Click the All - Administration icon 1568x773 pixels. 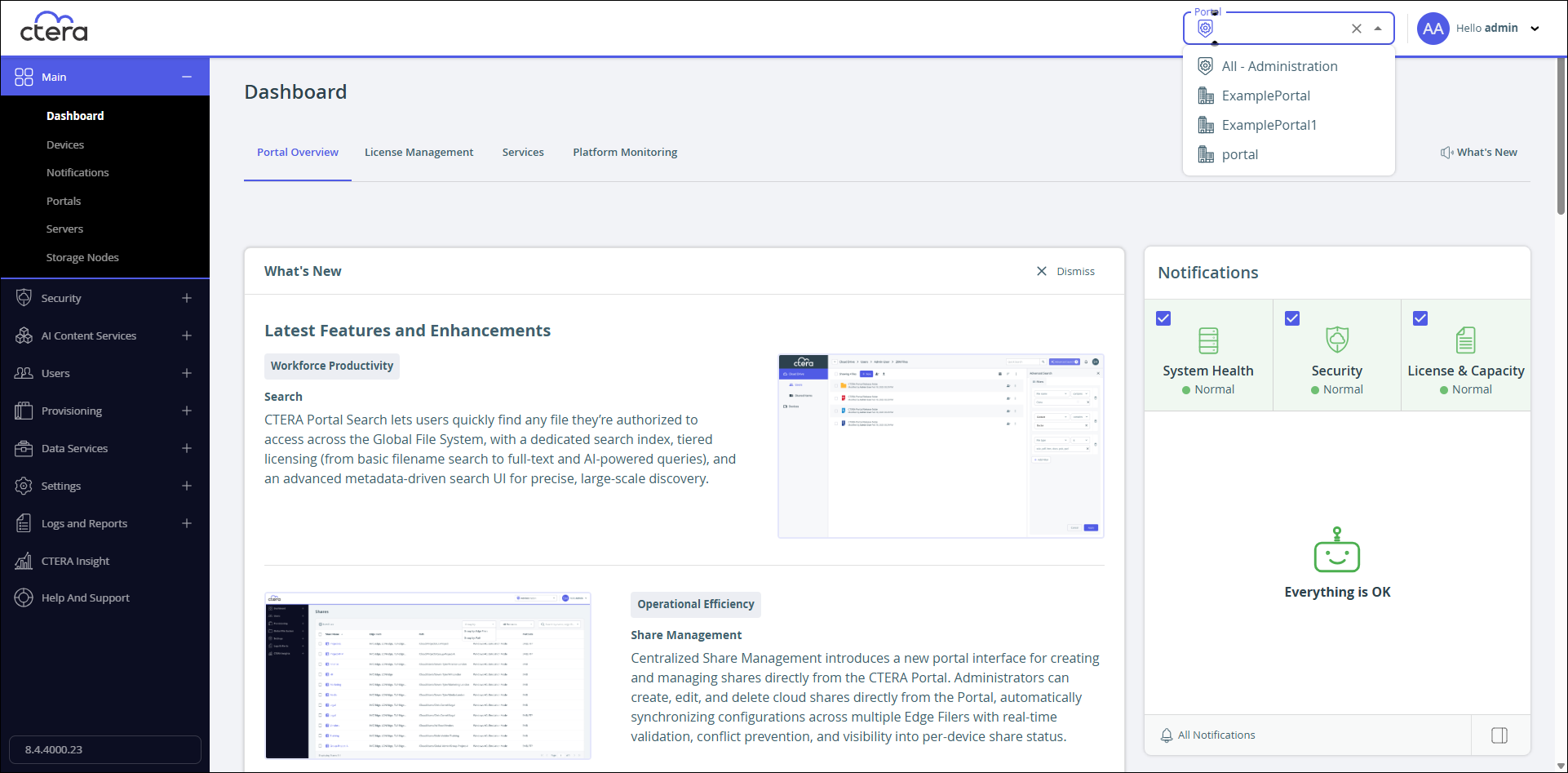1206,66
